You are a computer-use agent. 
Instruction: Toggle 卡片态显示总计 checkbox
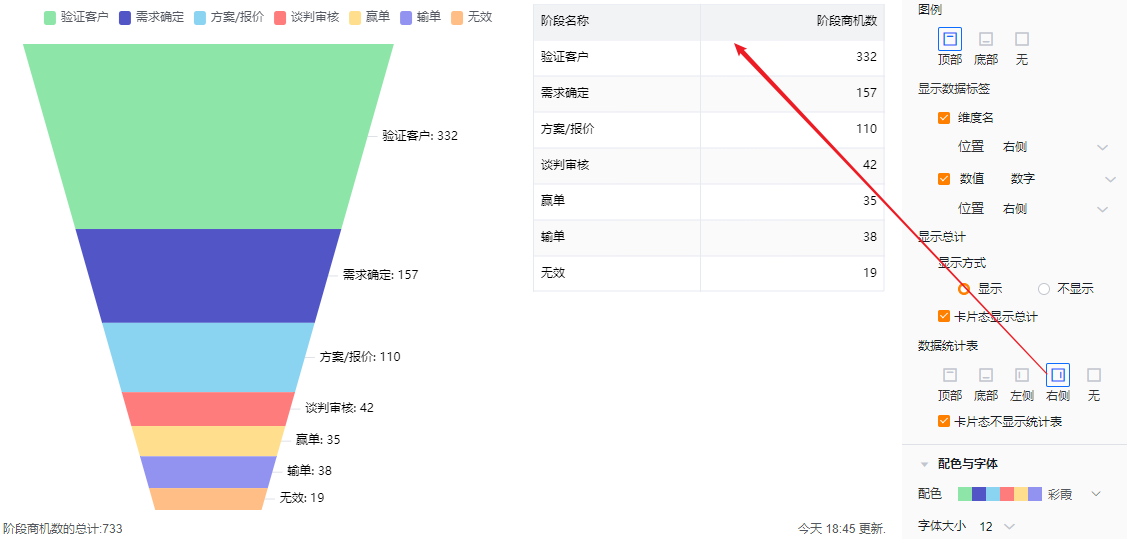(x=944, y=316)
